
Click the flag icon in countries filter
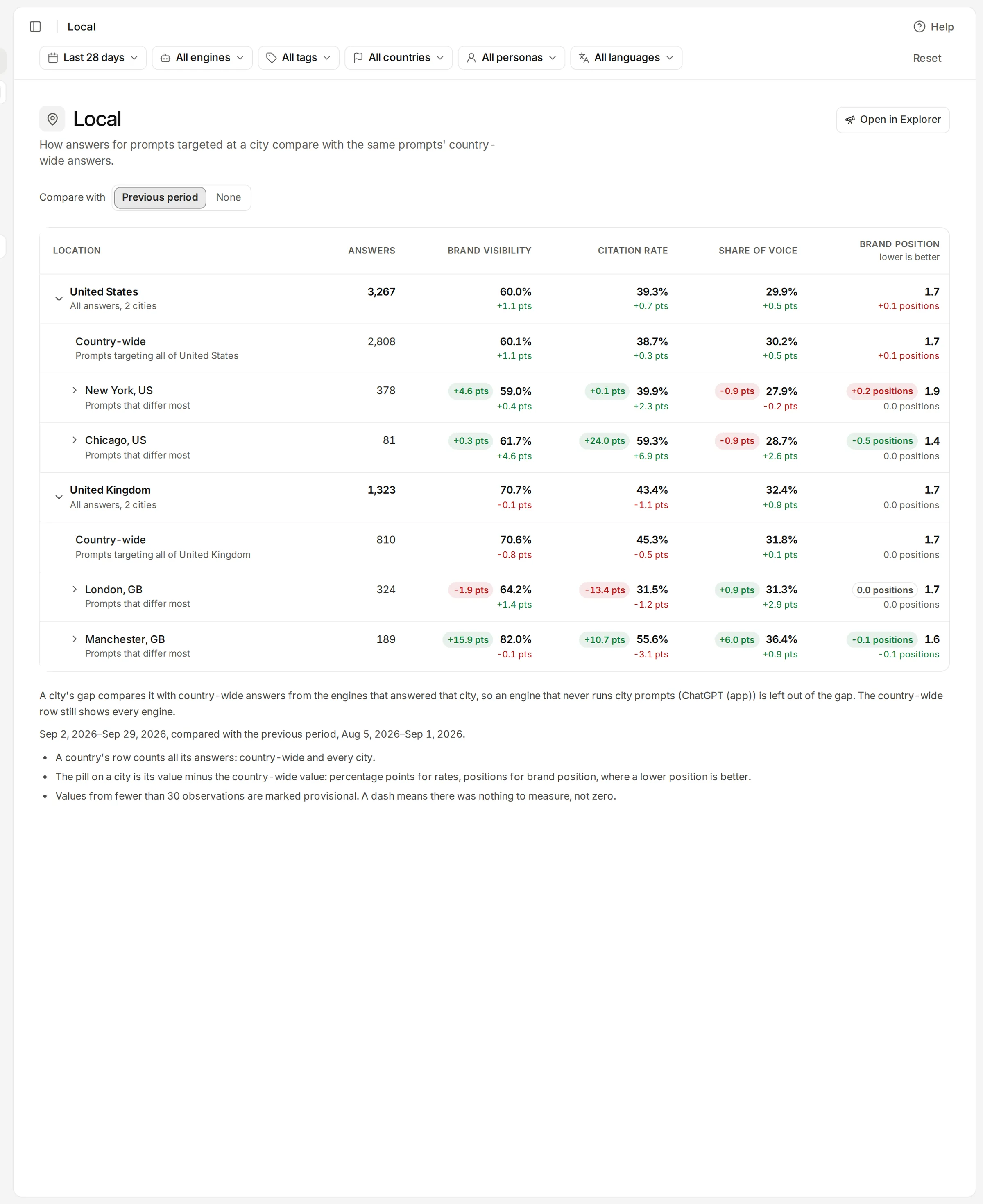pyautogui.click(x=358, y=58)
